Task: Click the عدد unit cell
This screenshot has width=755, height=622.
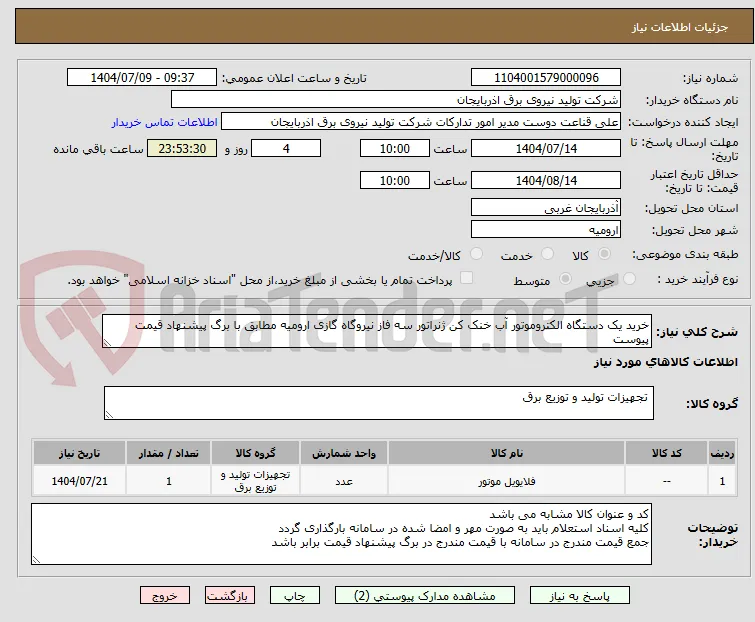Action: [x=344, y=480]
